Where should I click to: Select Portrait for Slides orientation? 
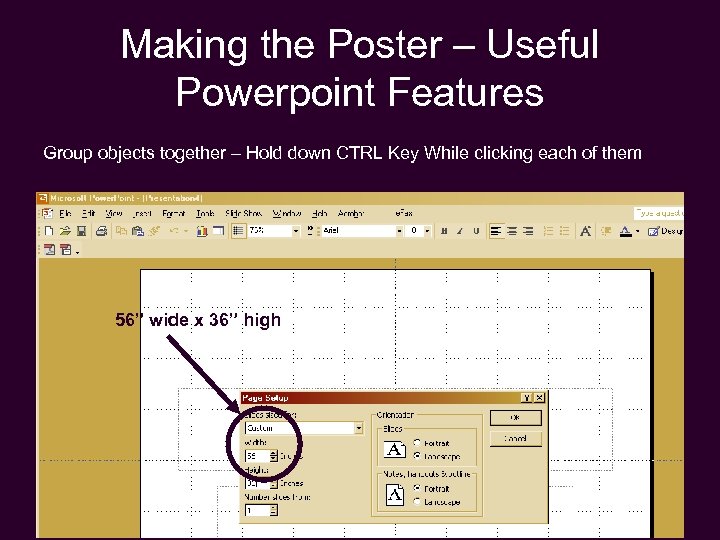417,443
